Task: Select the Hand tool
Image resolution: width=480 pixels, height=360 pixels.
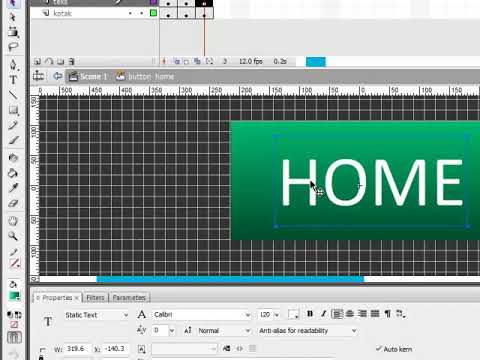Action: pos(13,221)
